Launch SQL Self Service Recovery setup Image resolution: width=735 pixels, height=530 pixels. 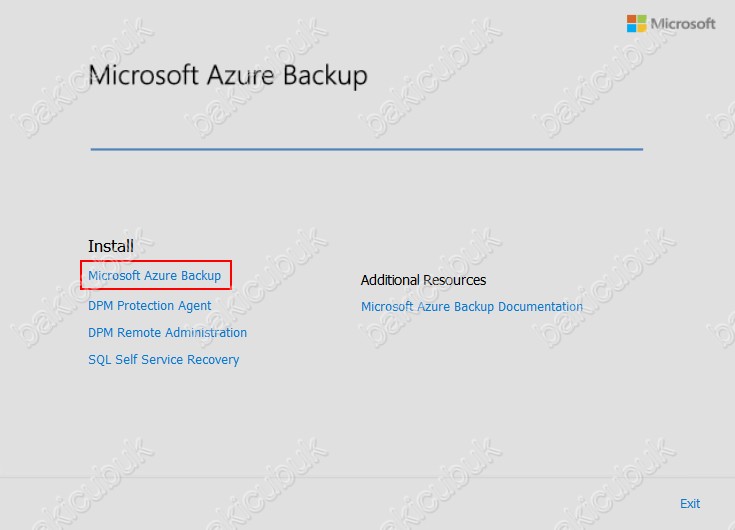[x=164, y=359]
